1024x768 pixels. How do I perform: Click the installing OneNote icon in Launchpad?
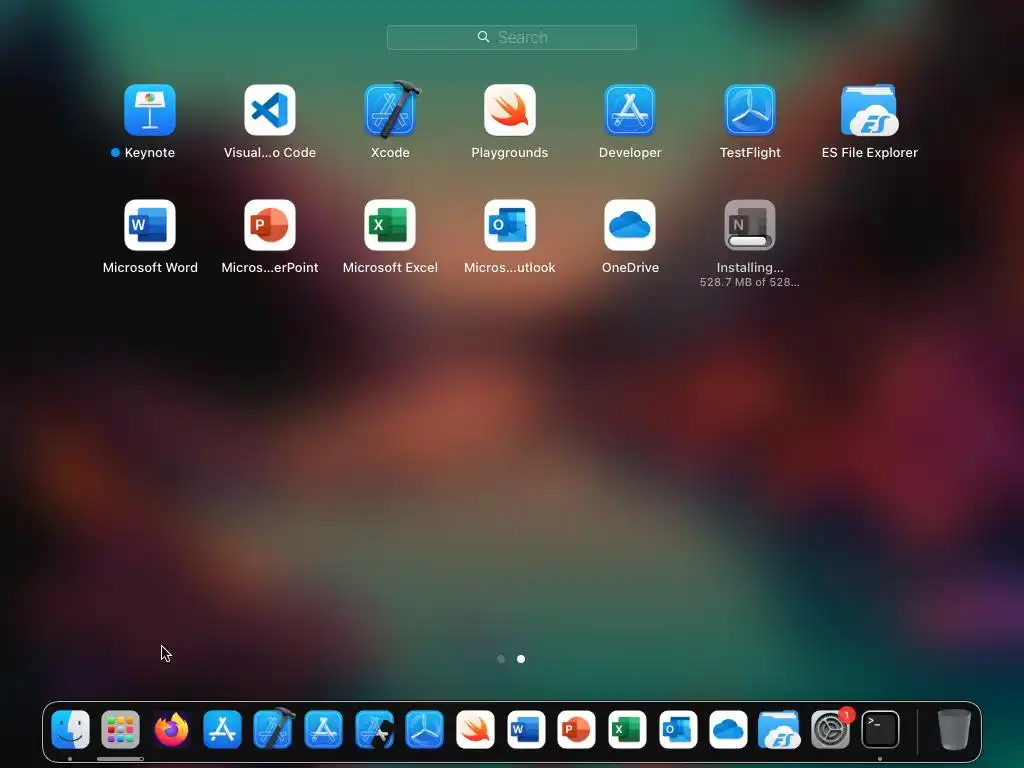pos(750,225)
